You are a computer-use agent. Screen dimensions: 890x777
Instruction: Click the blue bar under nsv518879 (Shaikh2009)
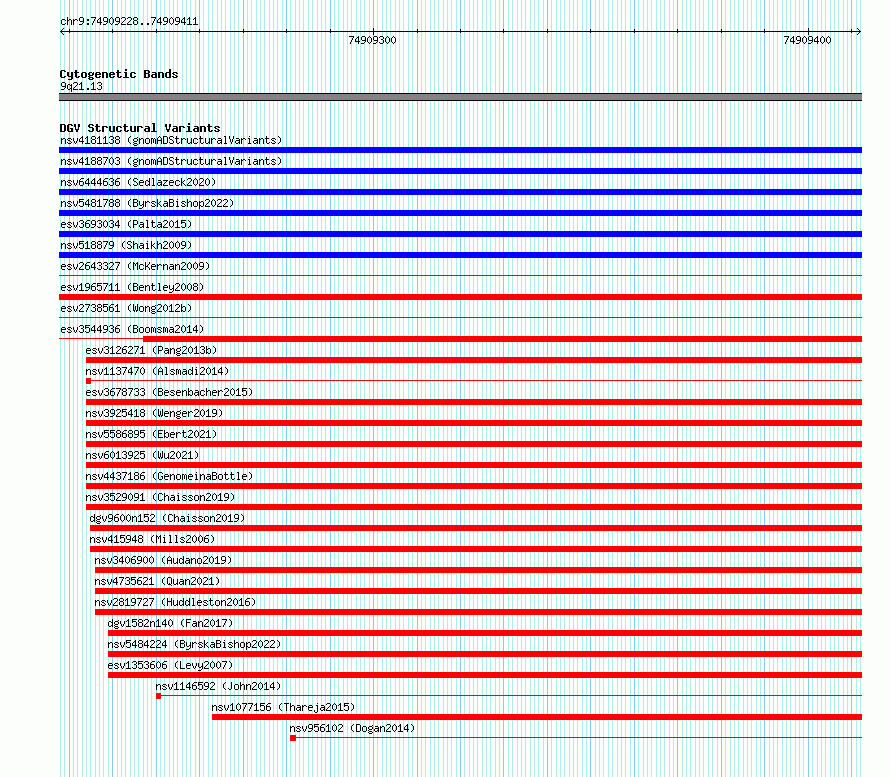[460, 255]
